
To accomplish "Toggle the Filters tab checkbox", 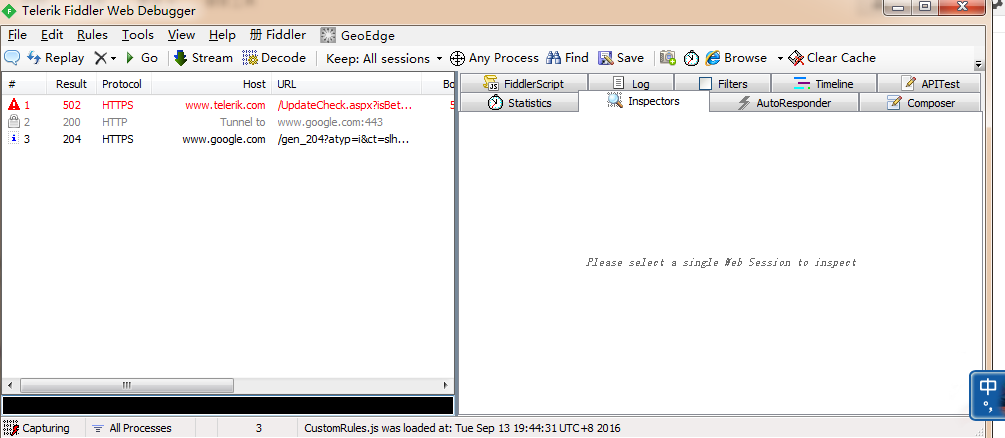I will coord(706,84).
